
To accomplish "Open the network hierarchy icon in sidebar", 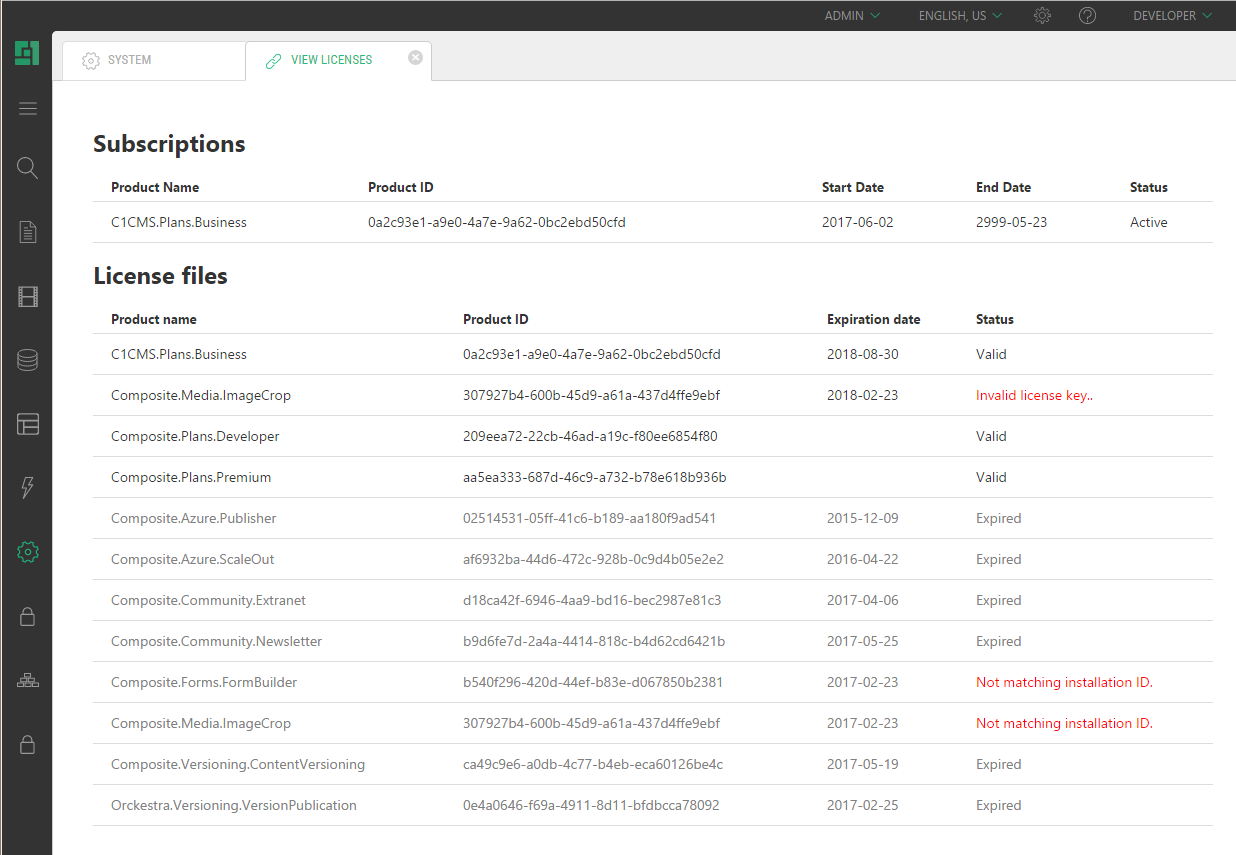I will pyautogui.click(x=28, y=681).
